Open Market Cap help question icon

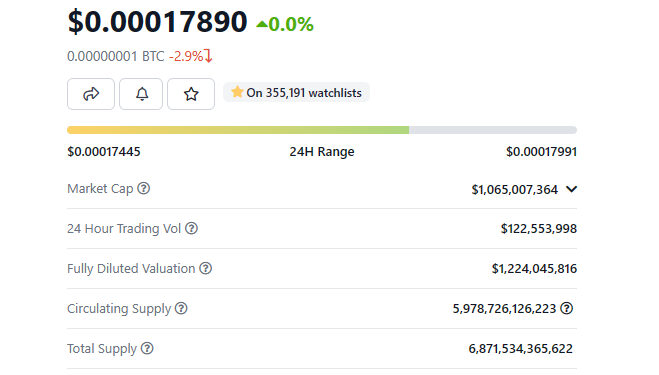(144, 188)
